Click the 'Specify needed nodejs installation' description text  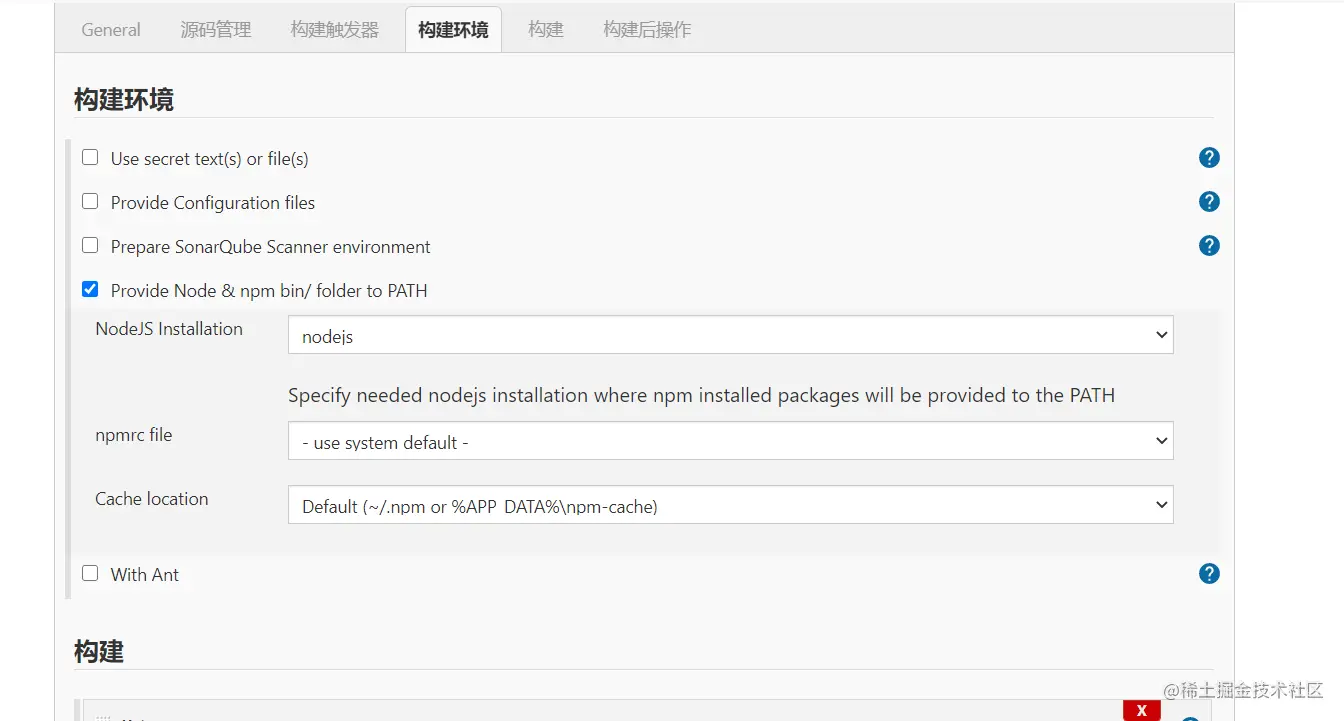click(701, 395)
